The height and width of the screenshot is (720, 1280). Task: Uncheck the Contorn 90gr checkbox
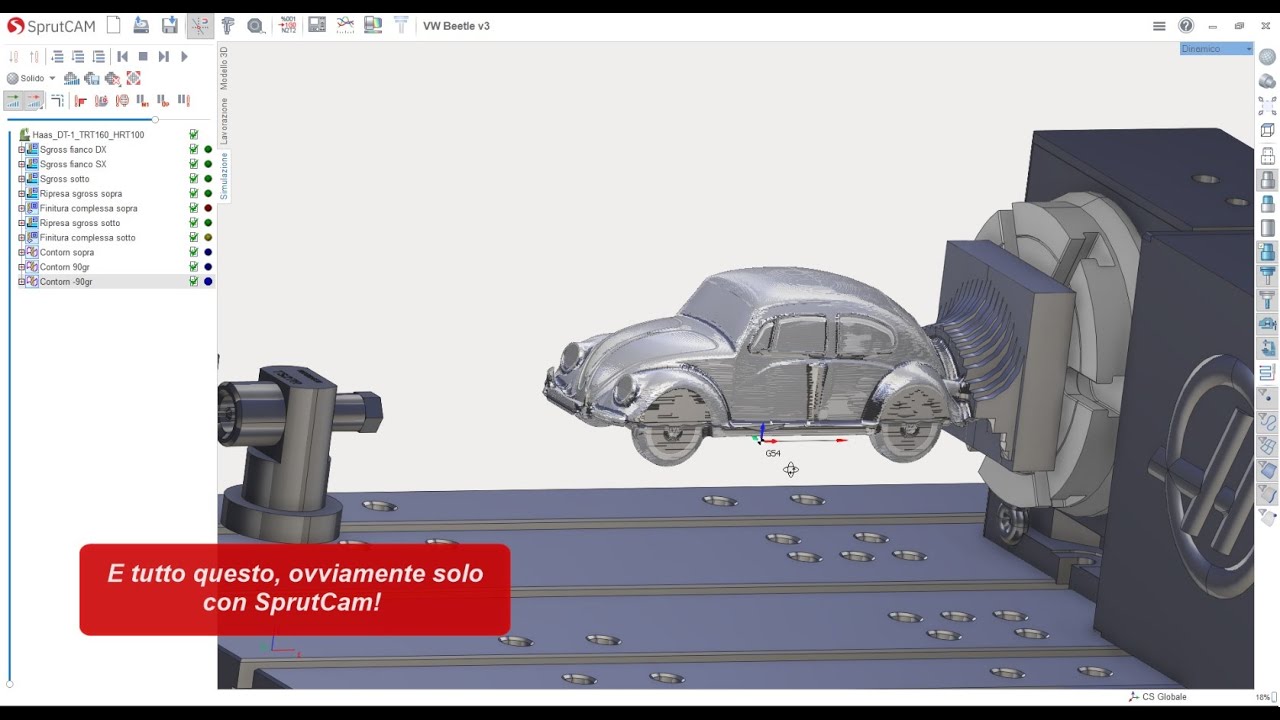[194, 267]
